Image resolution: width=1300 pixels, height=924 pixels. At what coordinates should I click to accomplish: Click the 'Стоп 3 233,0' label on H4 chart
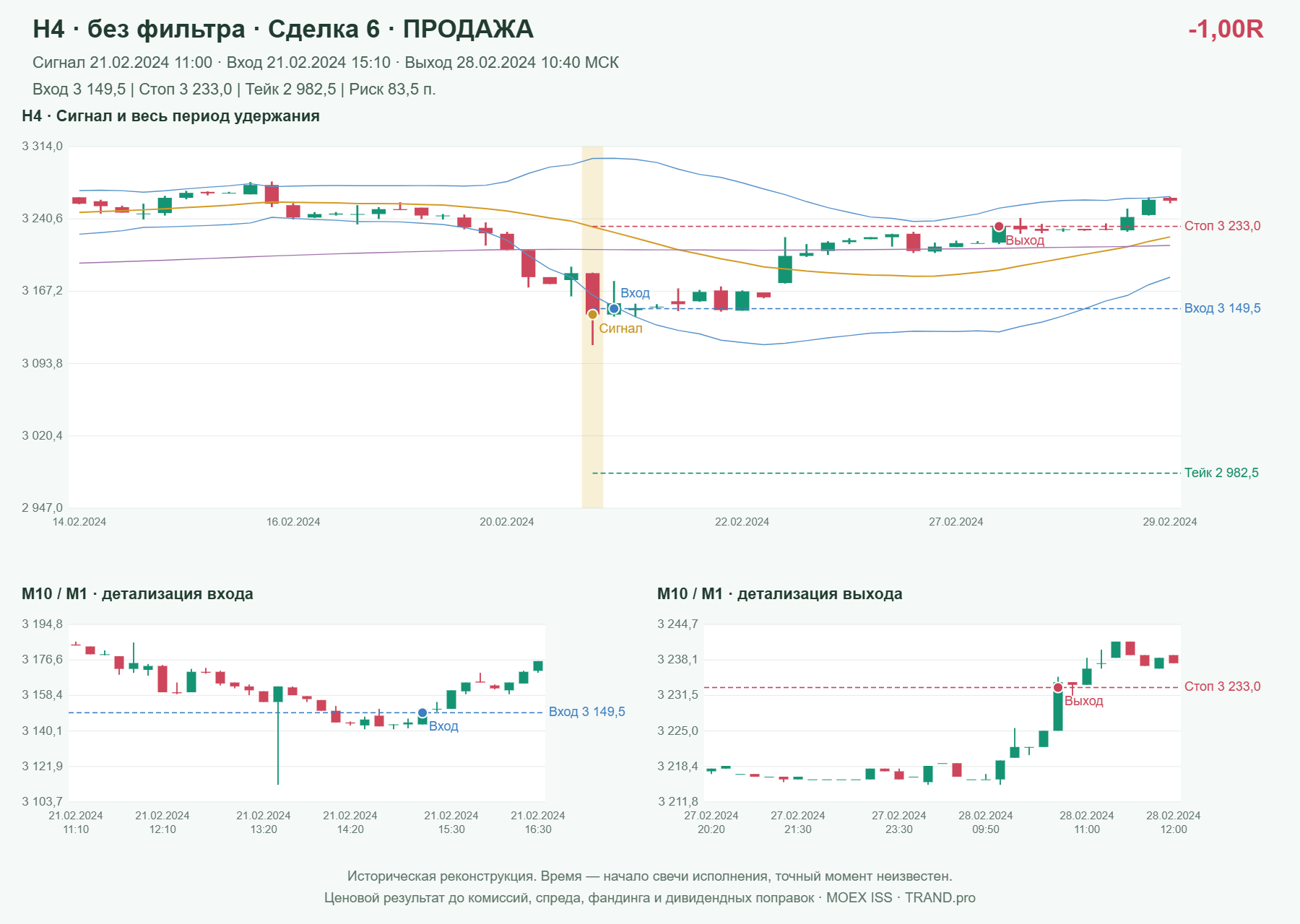point(1223,226)
